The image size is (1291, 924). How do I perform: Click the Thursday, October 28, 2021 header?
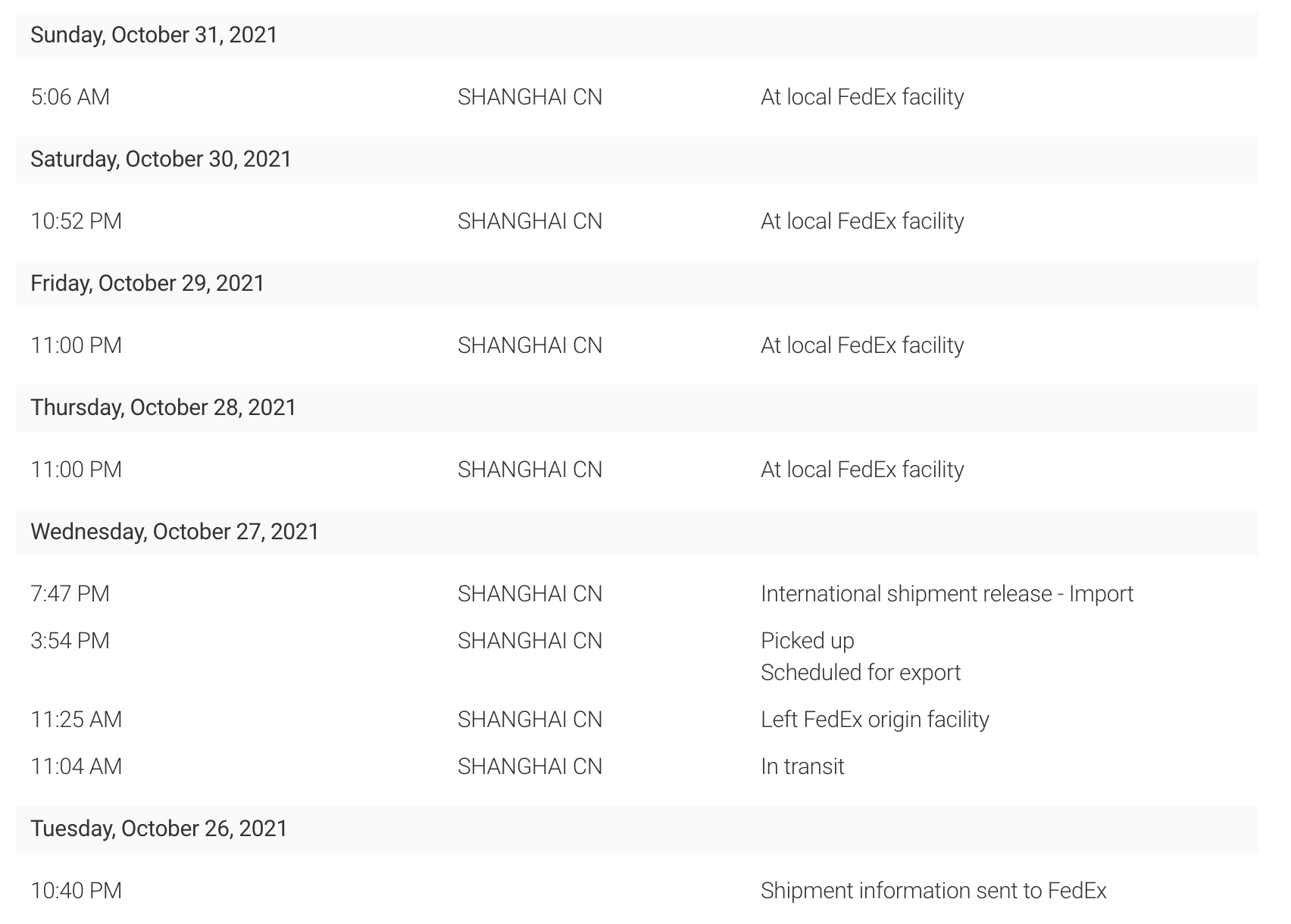click(x=163, y=407)
